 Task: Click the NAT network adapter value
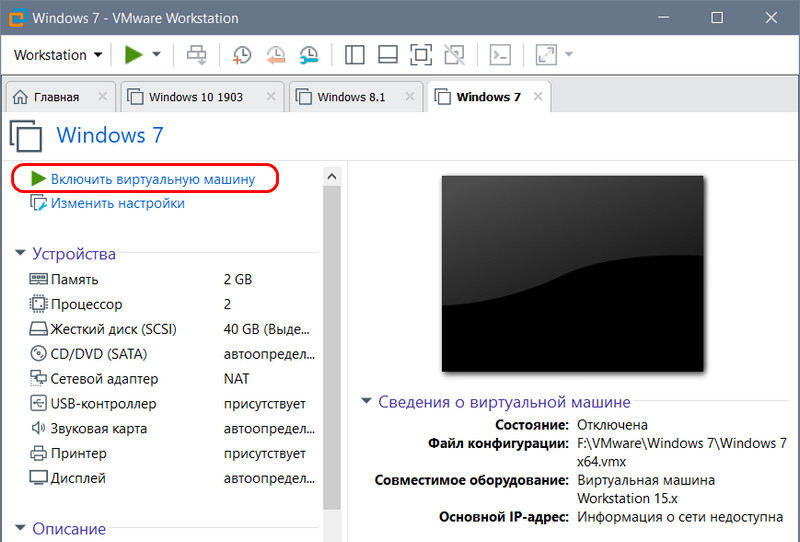pos(236,379)
